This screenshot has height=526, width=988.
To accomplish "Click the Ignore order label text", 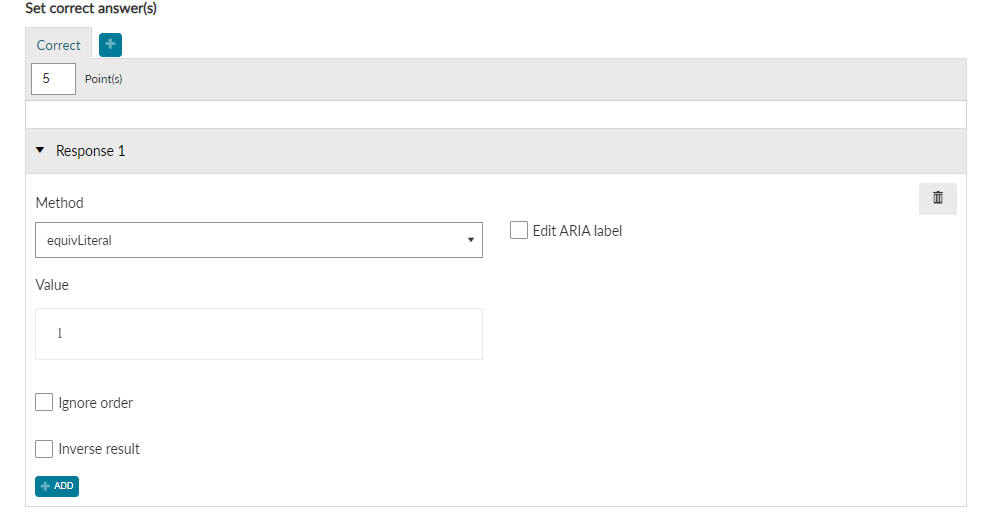I will coord(96,403).
